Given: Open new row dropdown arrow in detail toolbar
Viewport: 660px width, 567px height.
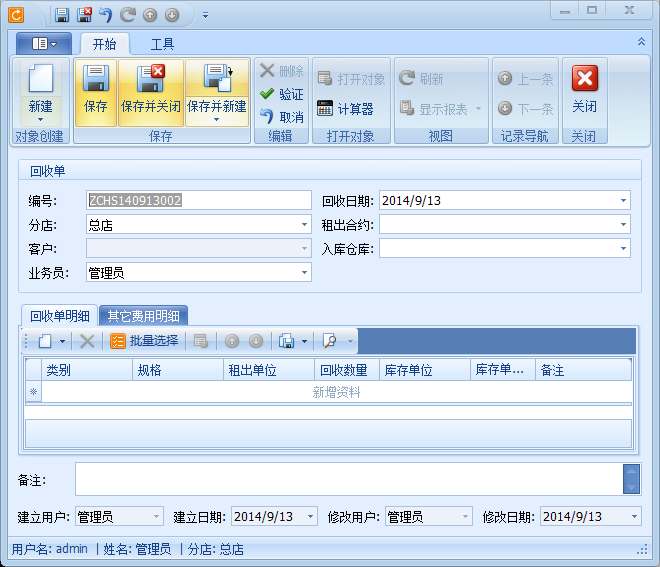Looking at the screenshot, I should (62, 341).
